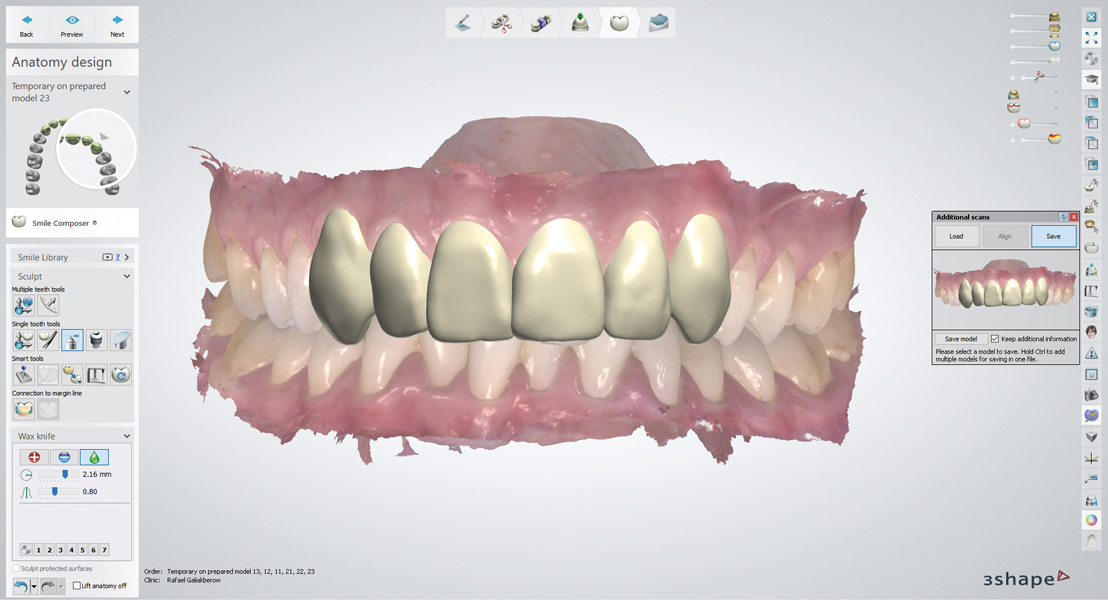
Task: Select the Wax knife smooth (green drop) mode
Action: tap(94, 457)
